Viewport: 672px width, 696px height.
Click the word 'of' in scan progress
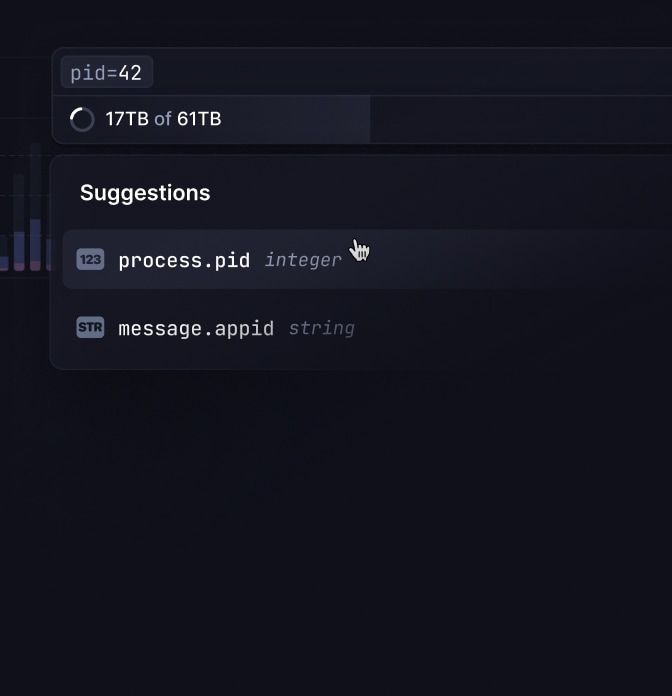point(163,119)
